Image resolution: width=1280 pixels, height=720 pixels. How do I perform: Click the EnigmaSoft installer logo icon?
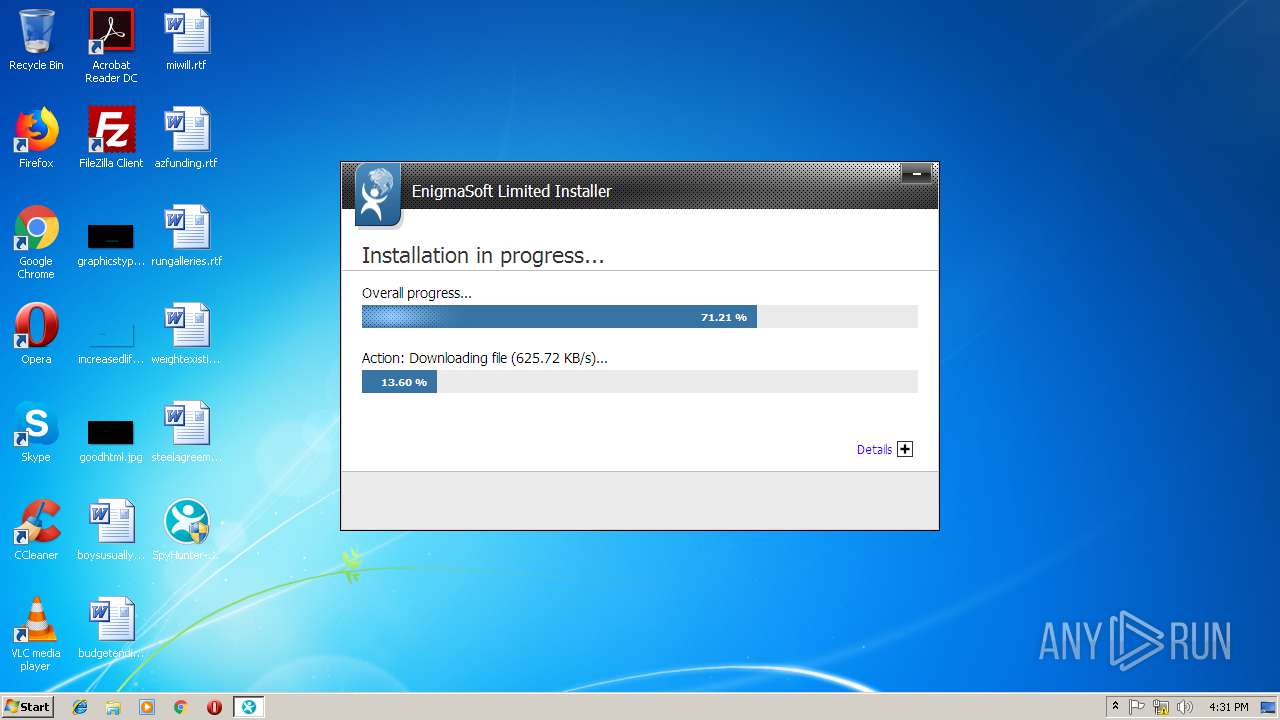click(x=378, y=195)
